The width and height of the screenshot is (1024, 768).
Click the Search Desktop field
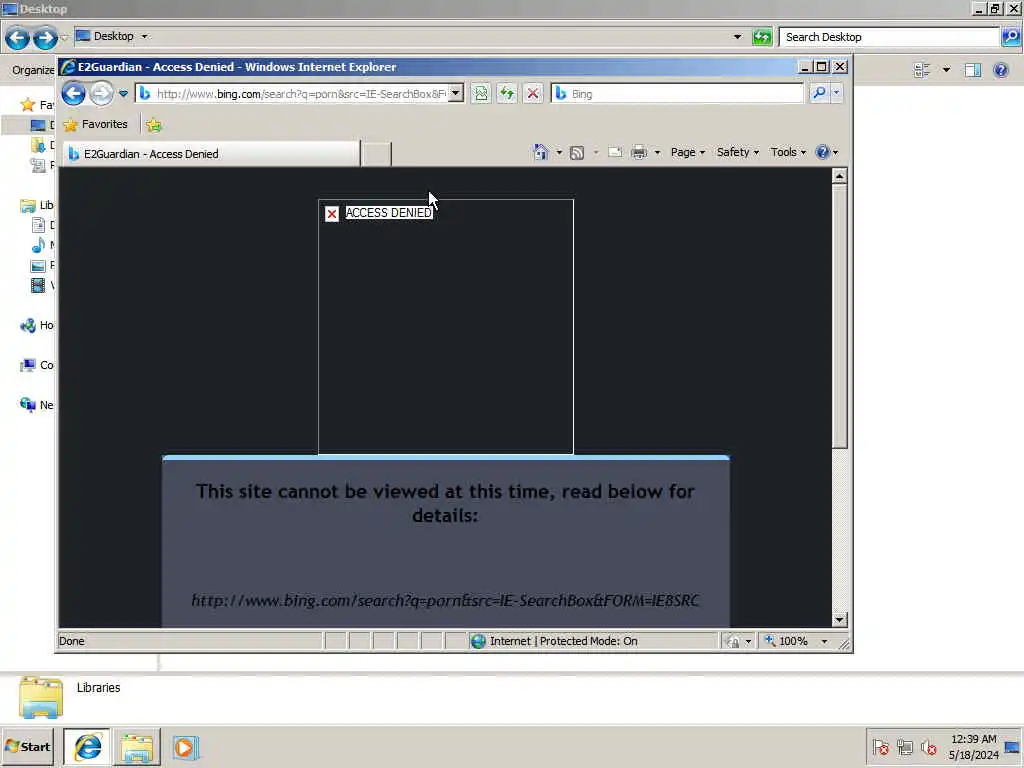(x=888, y=37)
